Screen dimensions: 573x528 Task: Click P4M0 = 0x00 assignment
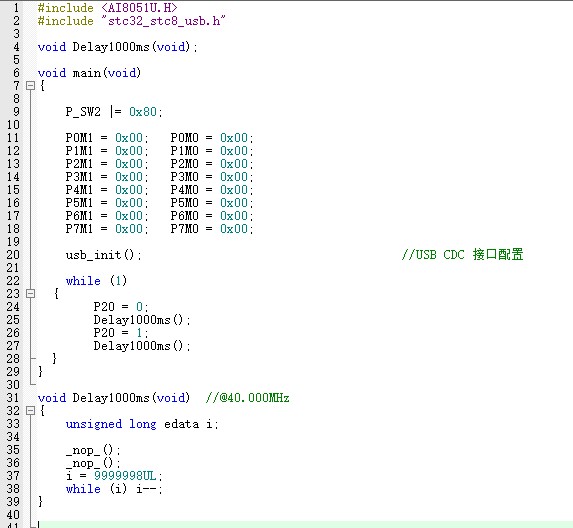pyautogui.click(x=212, y=190)
